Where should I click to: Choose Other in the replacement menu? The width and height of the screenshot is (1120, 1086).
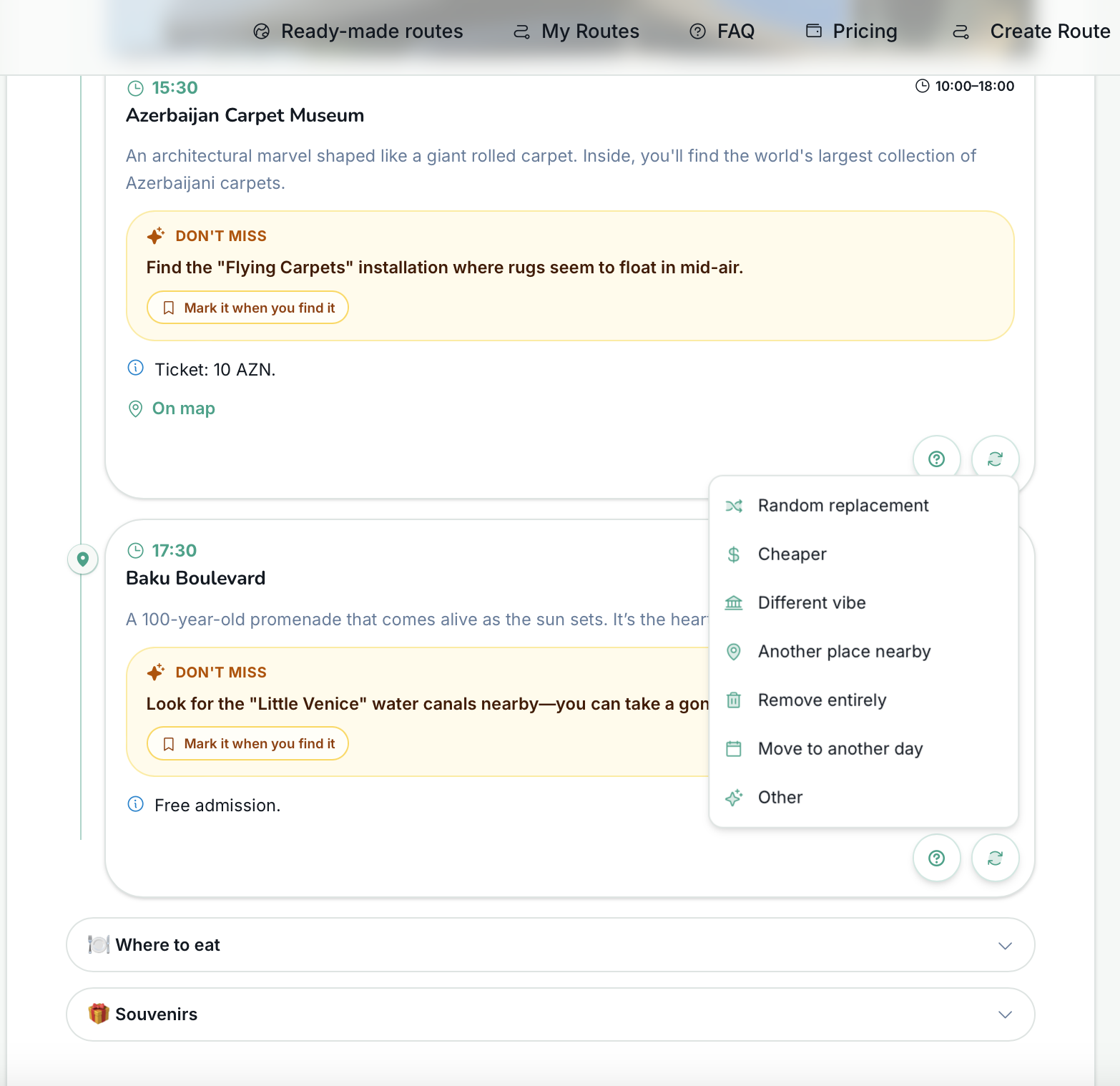coord(863,798)
